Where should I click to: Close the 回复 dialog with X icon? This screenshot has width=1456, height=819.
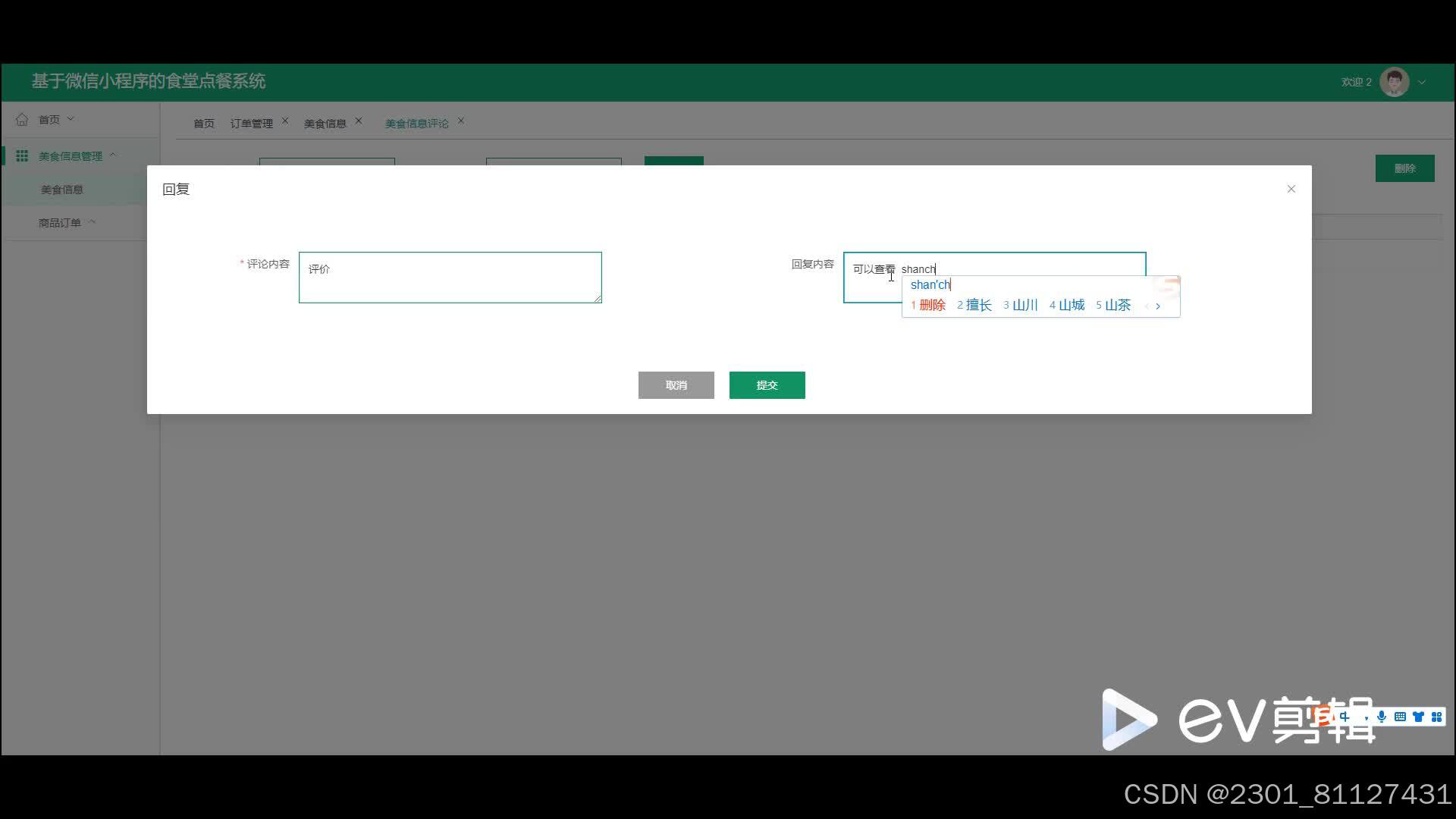pyautogui.click(x=1291, y=189)
